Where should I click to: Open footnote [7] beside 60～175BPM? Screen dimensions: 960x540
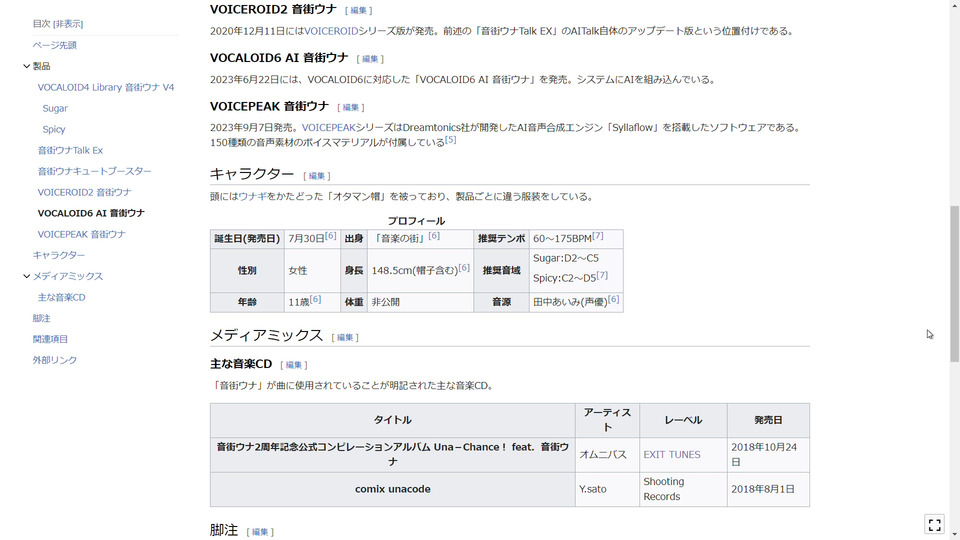(x=598, y=236)
